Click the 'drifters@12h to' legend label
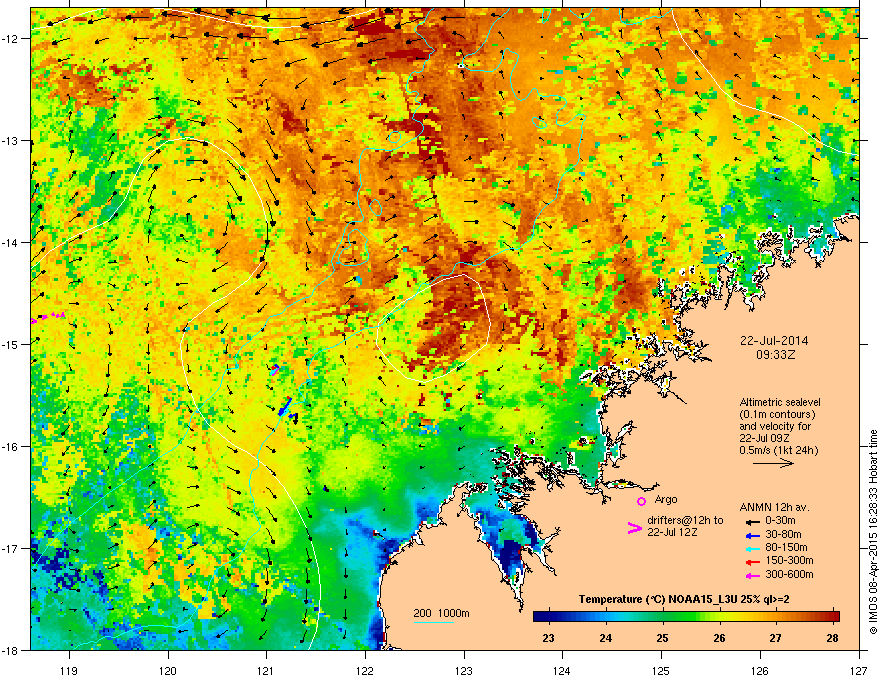Screen dimensions: 880x680 [685, 520]
